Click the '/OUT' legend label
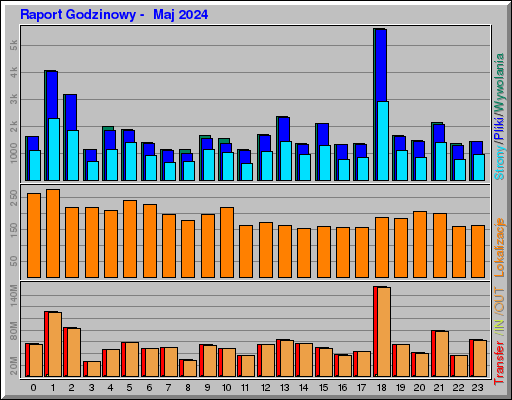This screenshot has height=400, width=512. (x=499, y=301)
